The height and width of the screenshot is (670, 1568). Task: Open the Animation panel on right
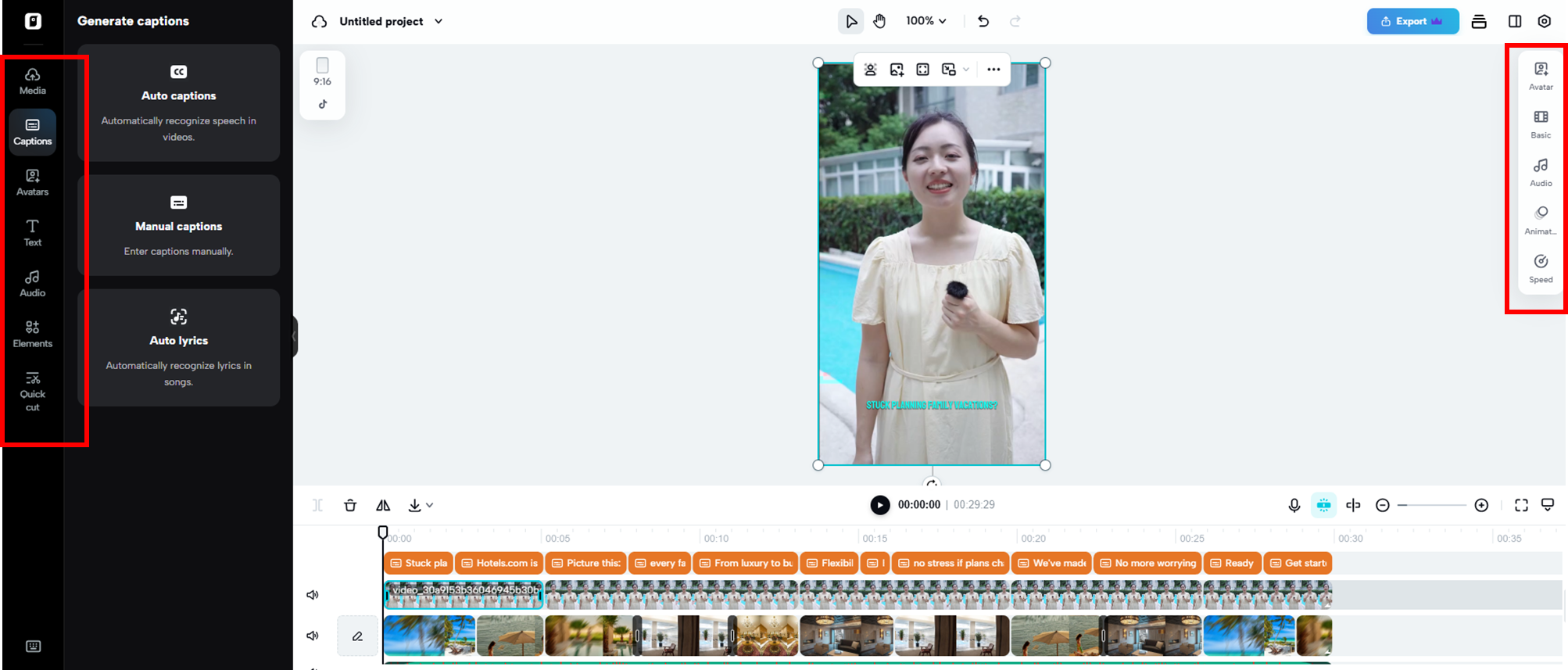[1540, 220]
